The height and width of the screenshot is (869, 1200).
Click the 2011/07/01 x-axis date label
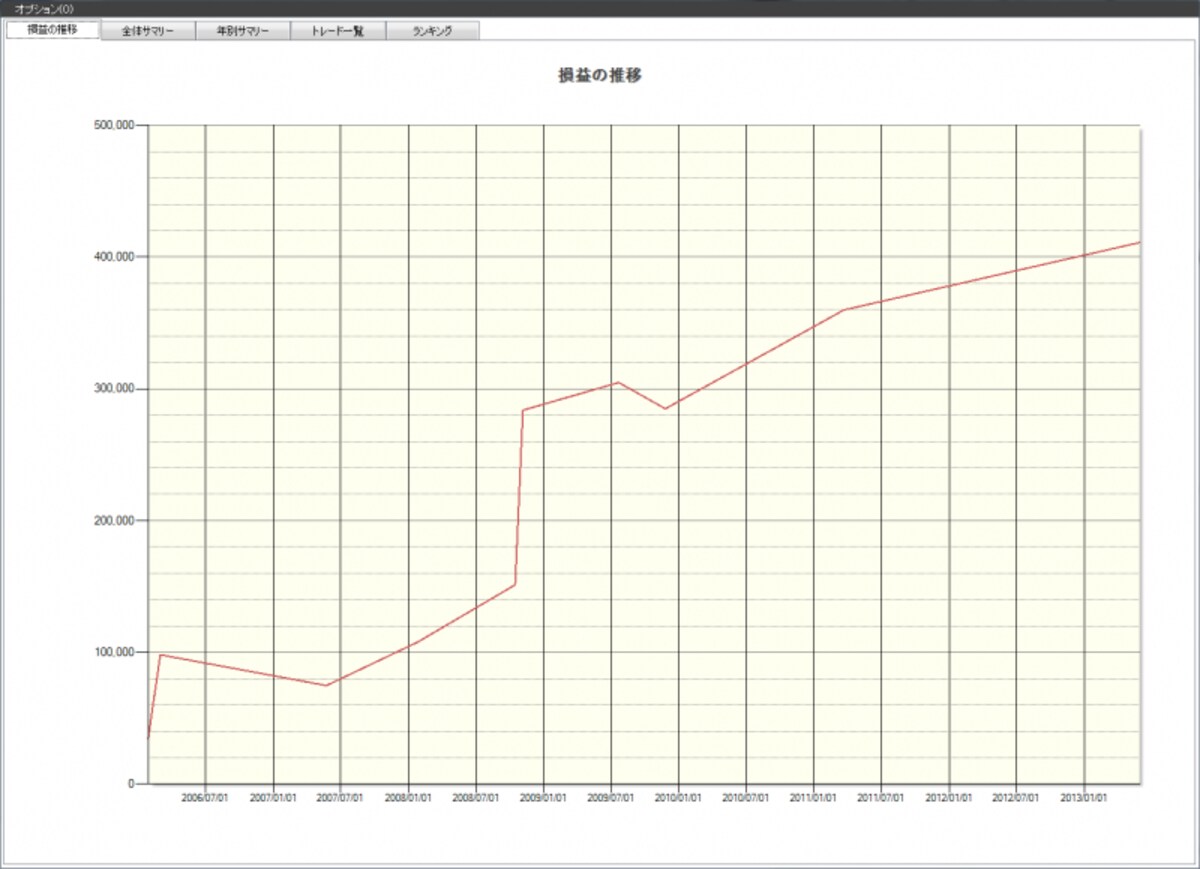(881, 799)
